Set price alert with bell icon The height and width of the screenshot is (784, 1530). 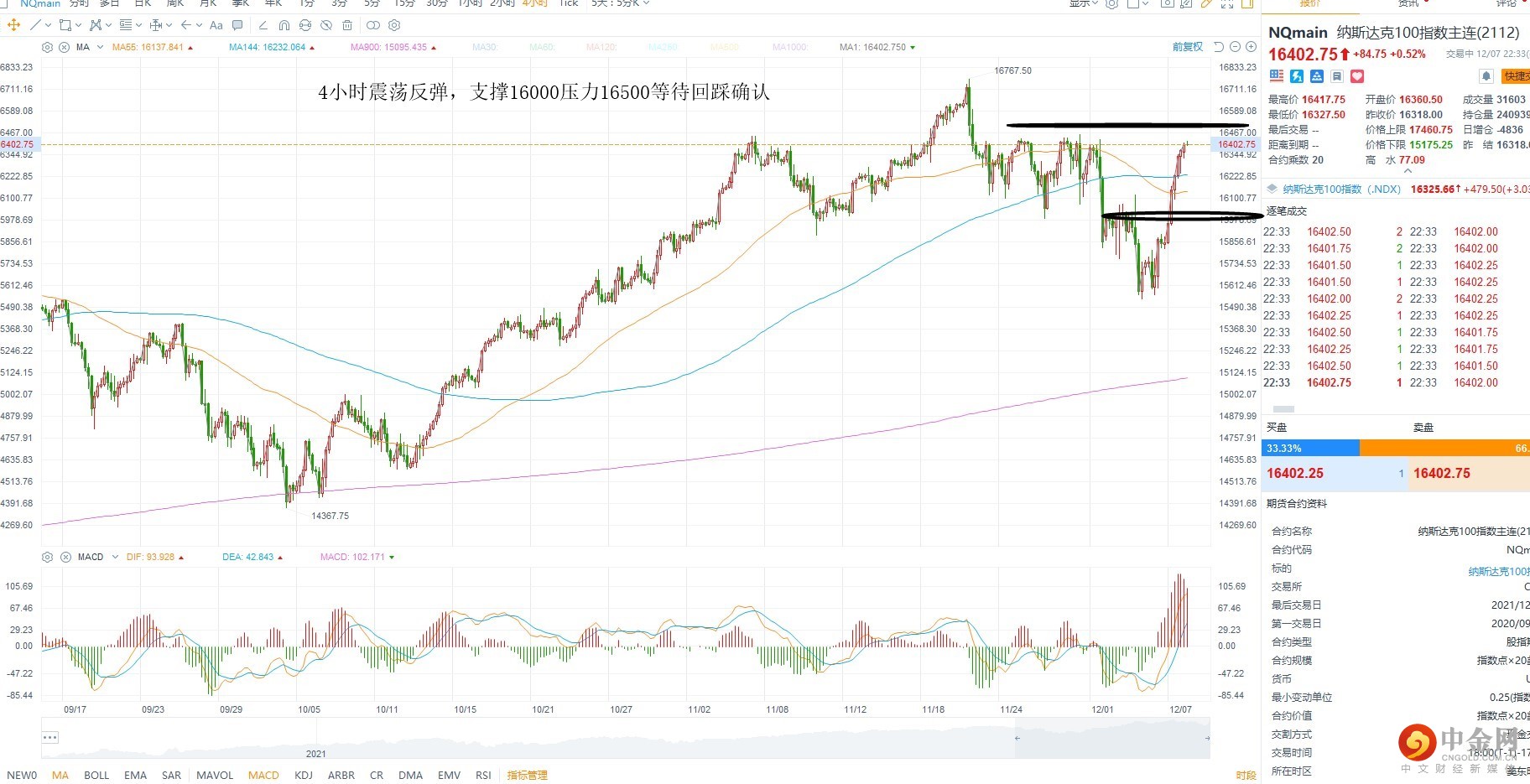coord(1486,76)
